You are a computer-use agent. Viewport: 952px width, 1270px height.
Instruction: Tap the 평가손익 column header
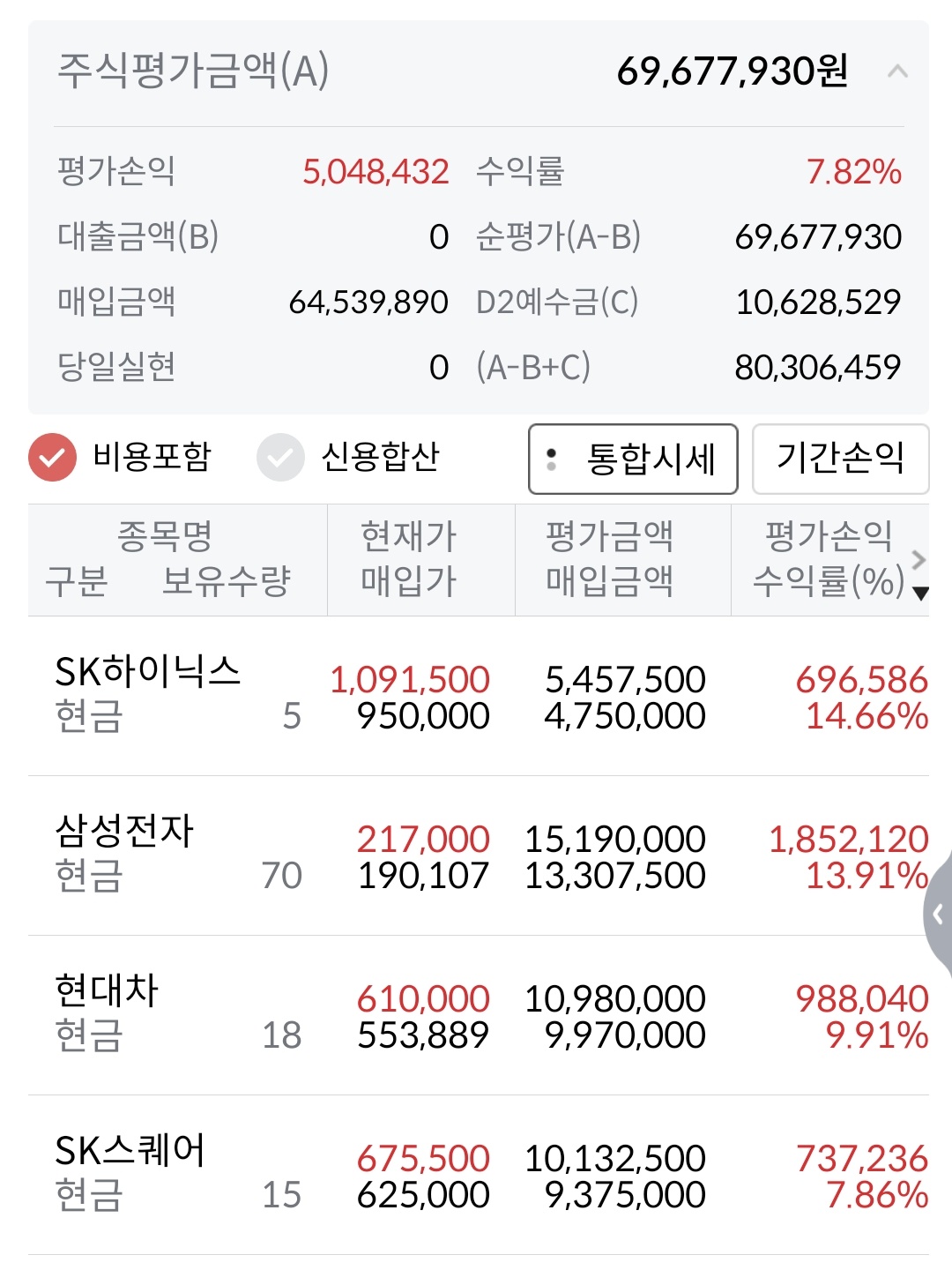click(x=828, y=535)
